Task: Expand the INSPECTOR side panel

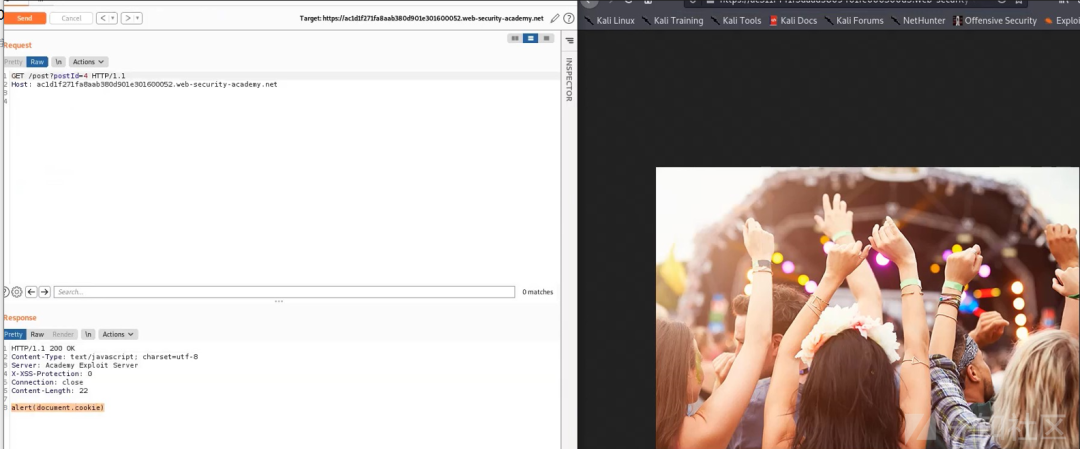Action: [x=569, y=79]
